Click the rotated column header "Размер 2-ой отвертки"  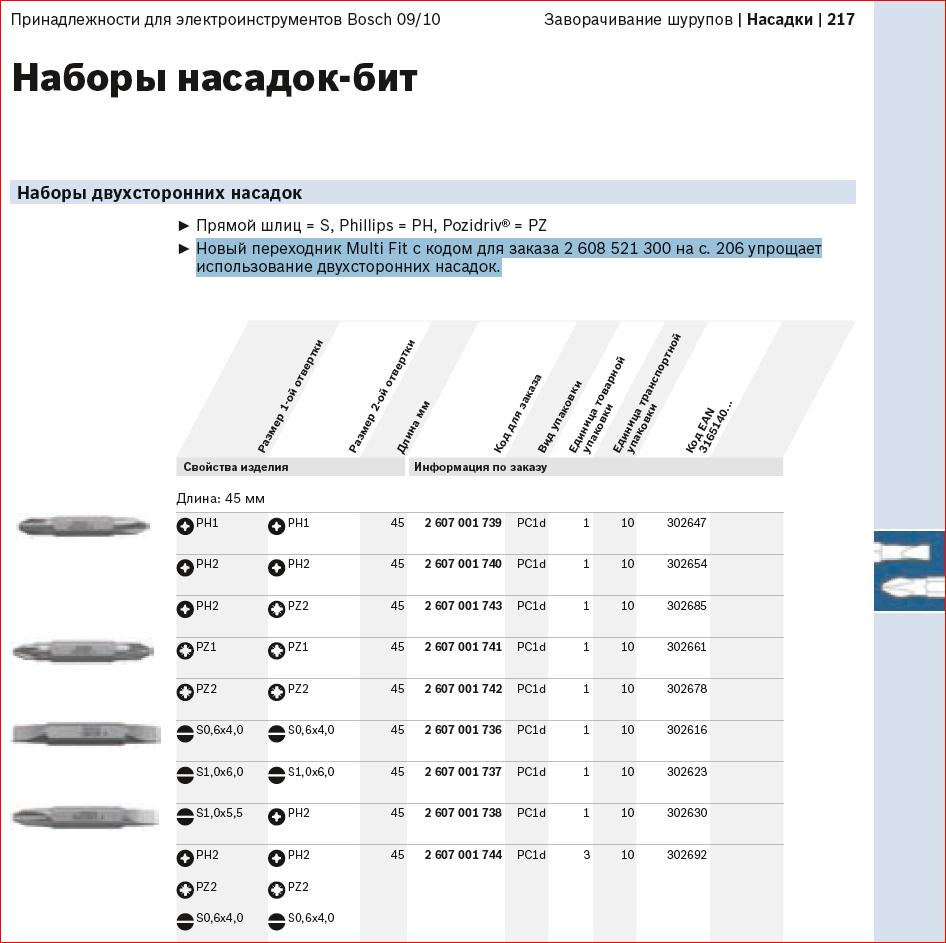point(382,396)
